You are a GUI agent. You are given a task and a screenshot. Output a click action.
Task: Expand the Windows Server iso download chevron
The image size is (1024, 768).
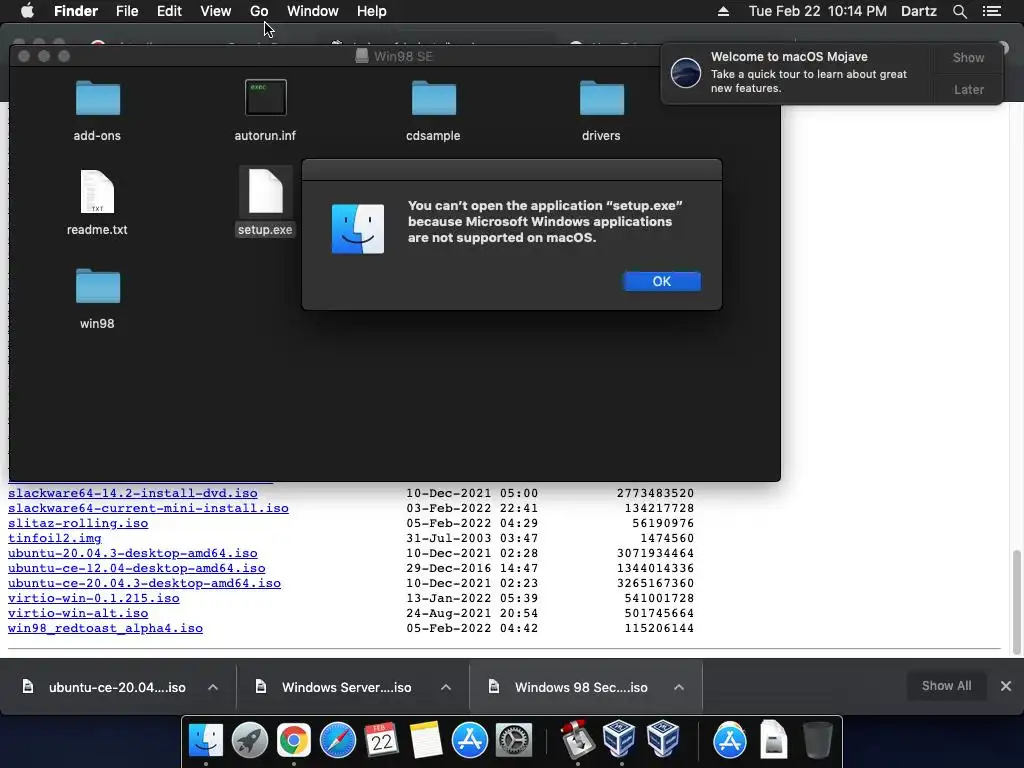pyautogui.click(x=446, y=687)
